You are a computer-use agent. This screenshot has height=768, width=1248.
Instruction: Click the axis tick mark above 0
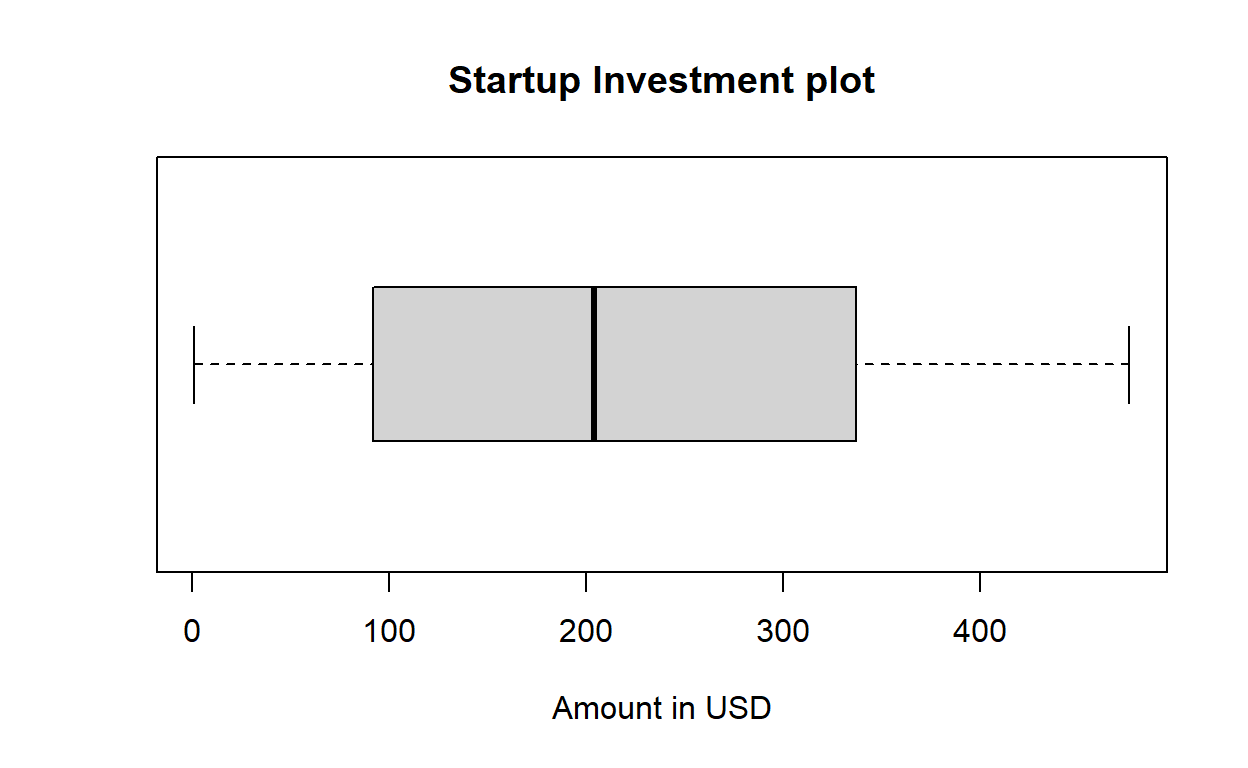click(x=192, y=581)
